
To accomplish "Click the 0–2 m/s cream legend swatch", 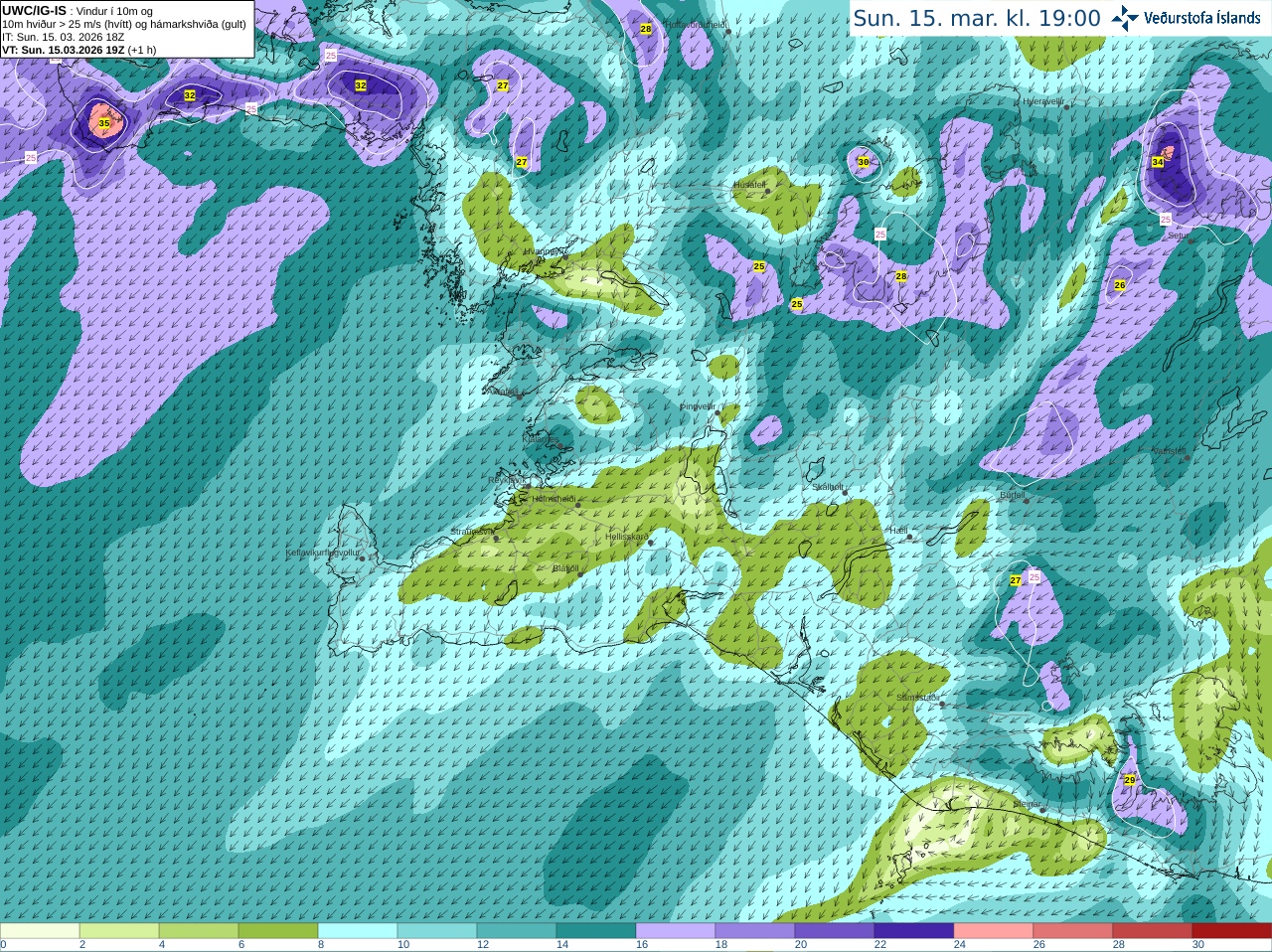I will 40,931.
